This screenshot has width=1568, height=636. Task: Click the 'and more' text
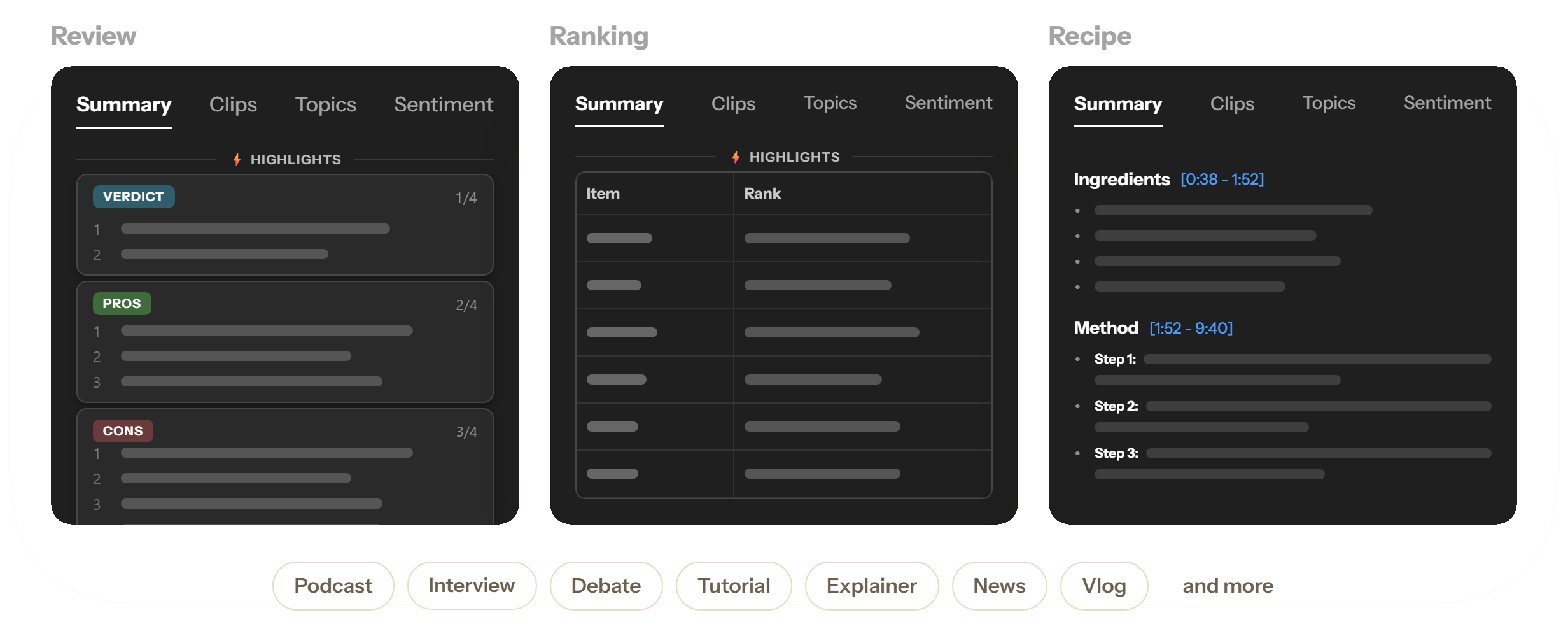(x=1228, y=586)
